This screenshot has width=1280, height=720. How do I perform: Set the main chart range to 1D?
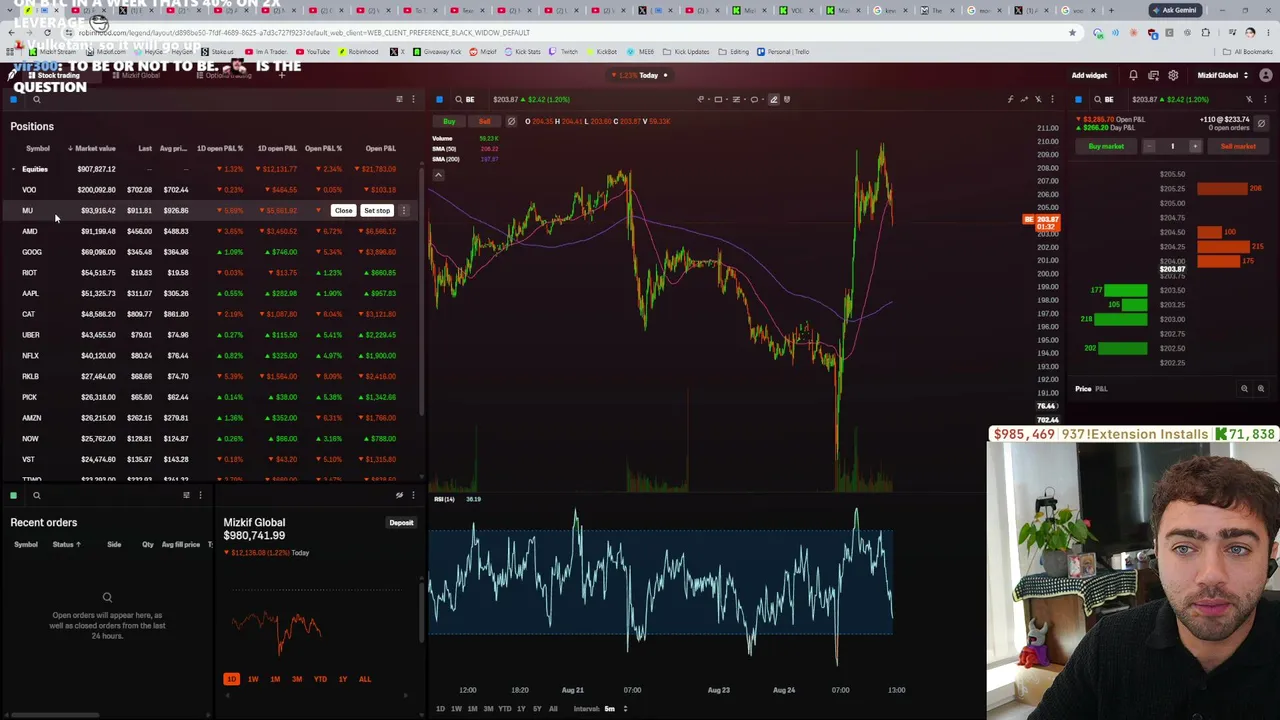(440, 709)
